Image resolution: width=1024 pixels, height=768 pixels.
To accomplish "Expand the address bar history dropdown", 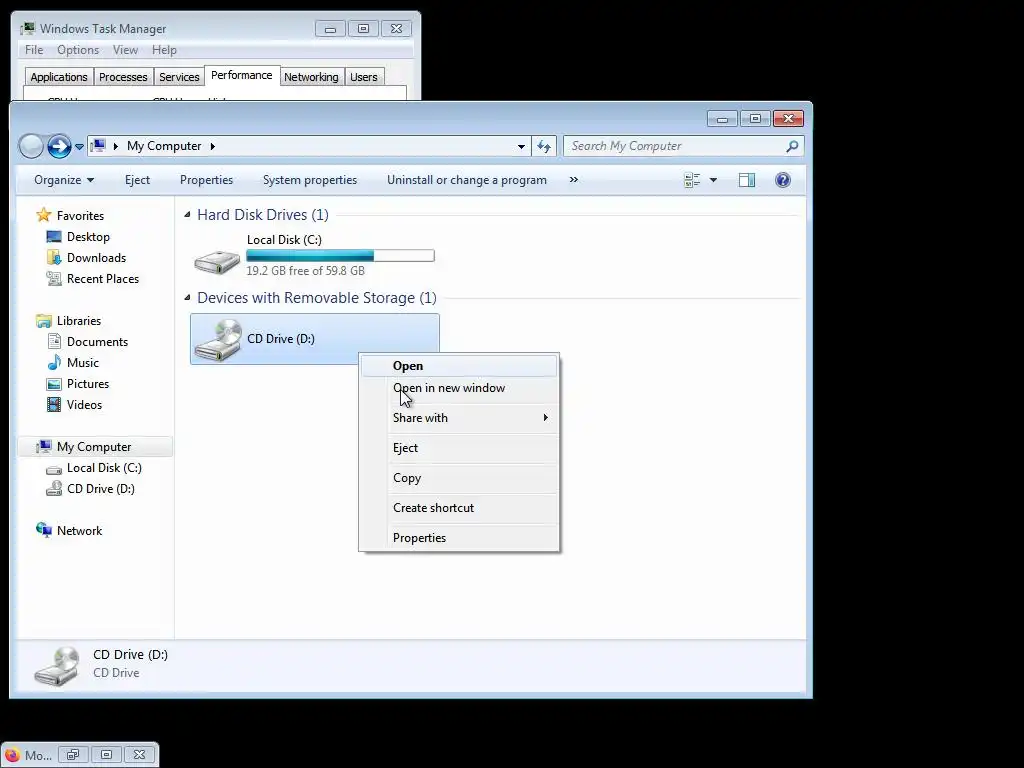I will tap(521, 146).
